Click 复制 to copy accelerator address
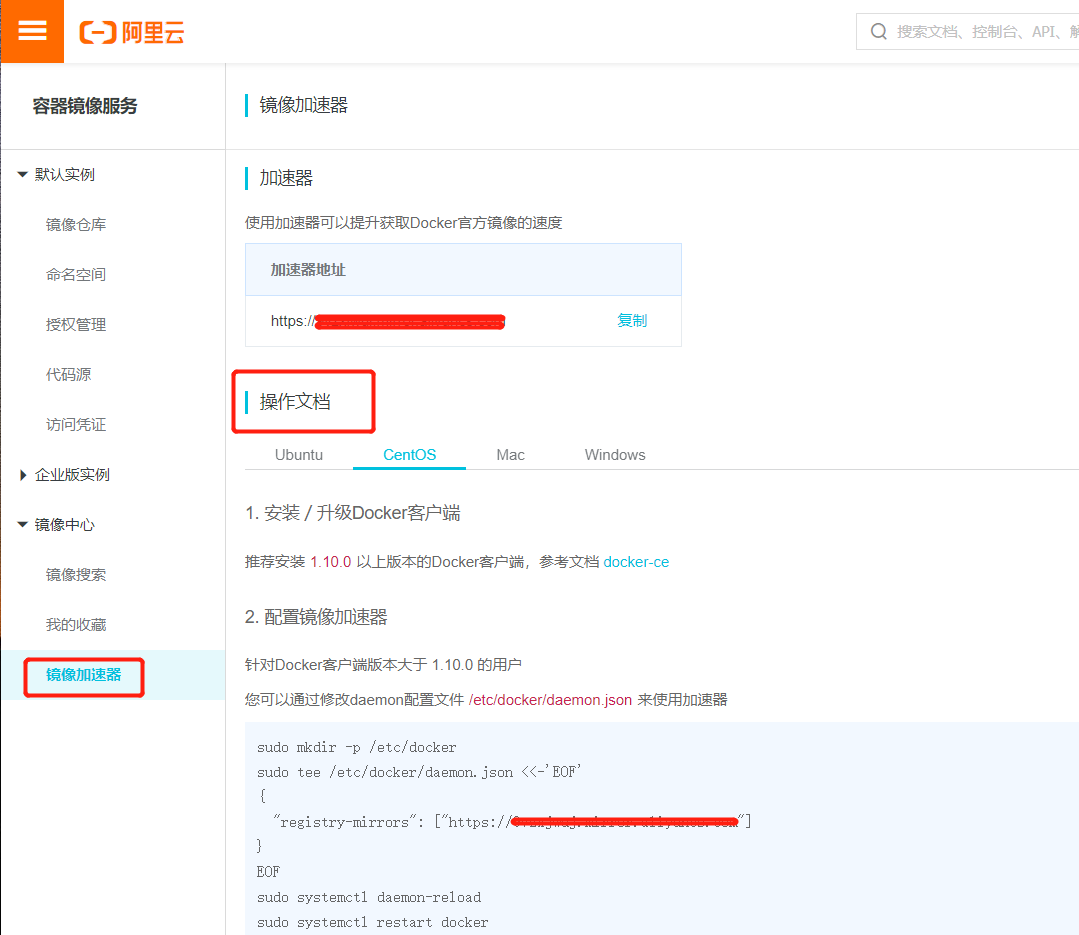This screenshot has width=1079, height=935. (632, 321)
